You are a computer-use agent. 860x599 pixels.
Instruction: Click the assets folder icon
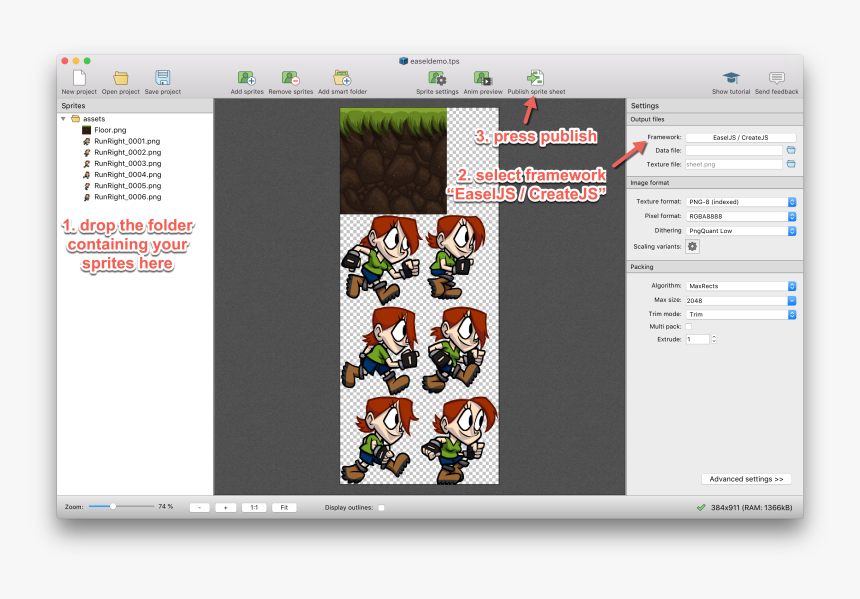[76, 118]
